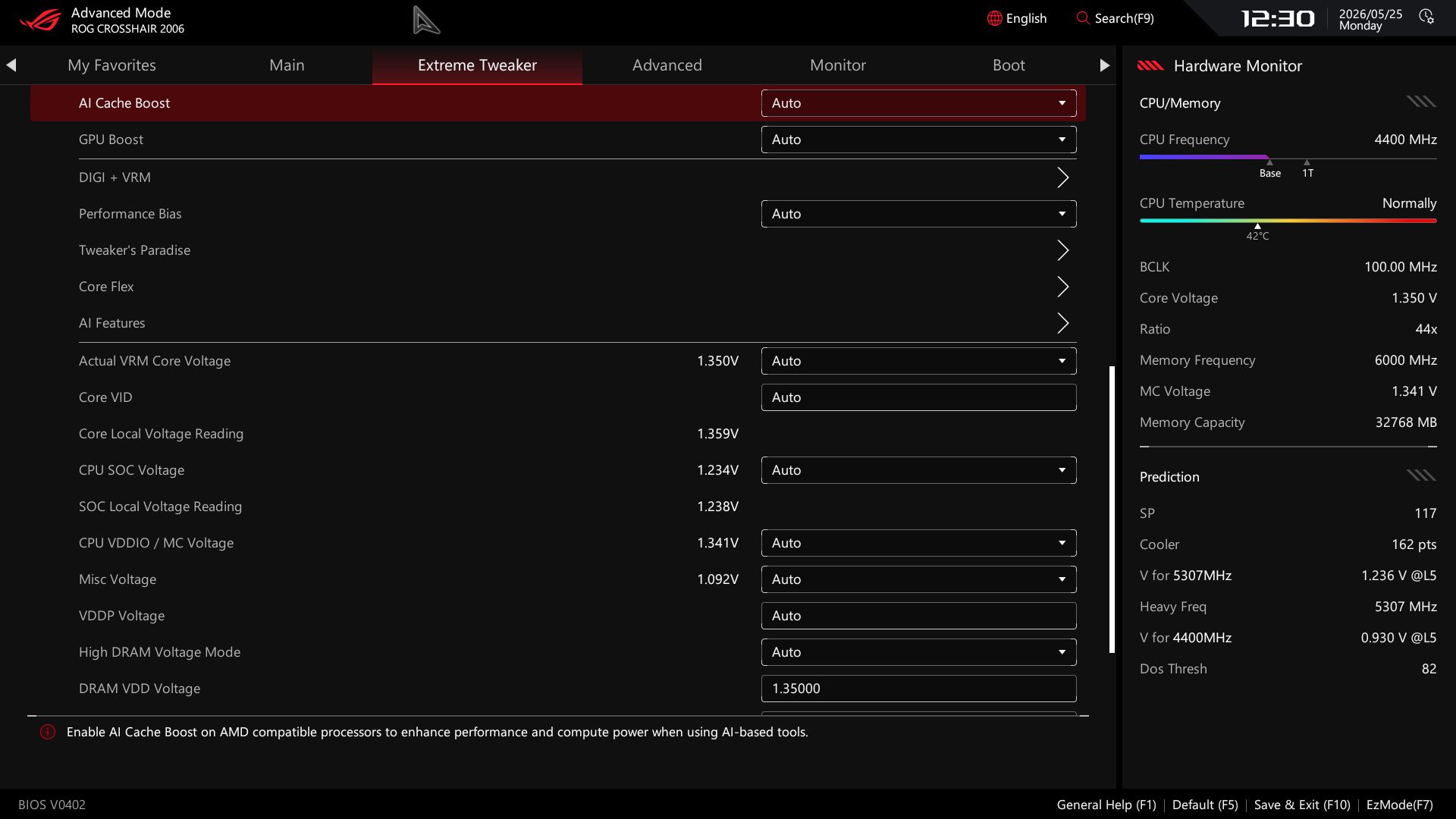This screenshot has height=819, width=1456.
Task: Click the SOC Local Voltage Reading 1.238V value
Action: point(717,507)
